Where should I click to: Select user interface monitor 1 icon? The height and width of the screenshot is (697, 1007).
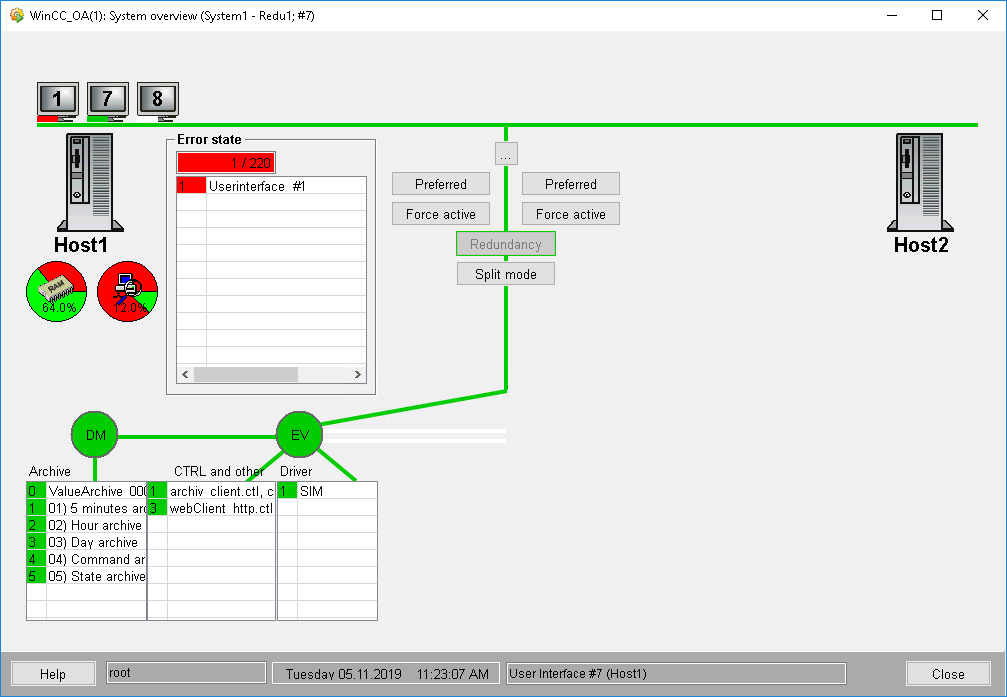[x=58, y=101]
